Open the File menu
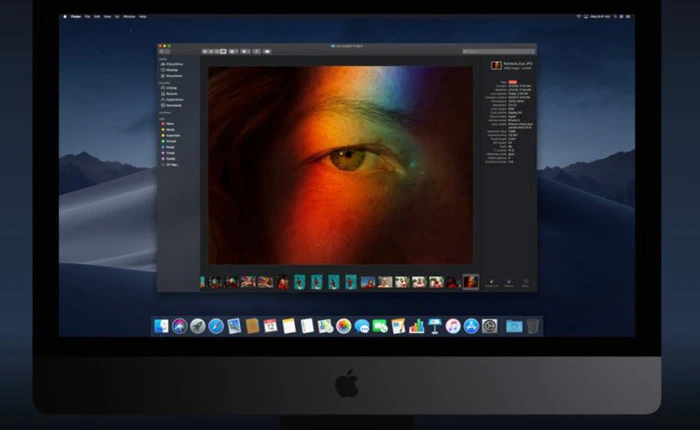The image size is (700, 430). pos(88,17)
